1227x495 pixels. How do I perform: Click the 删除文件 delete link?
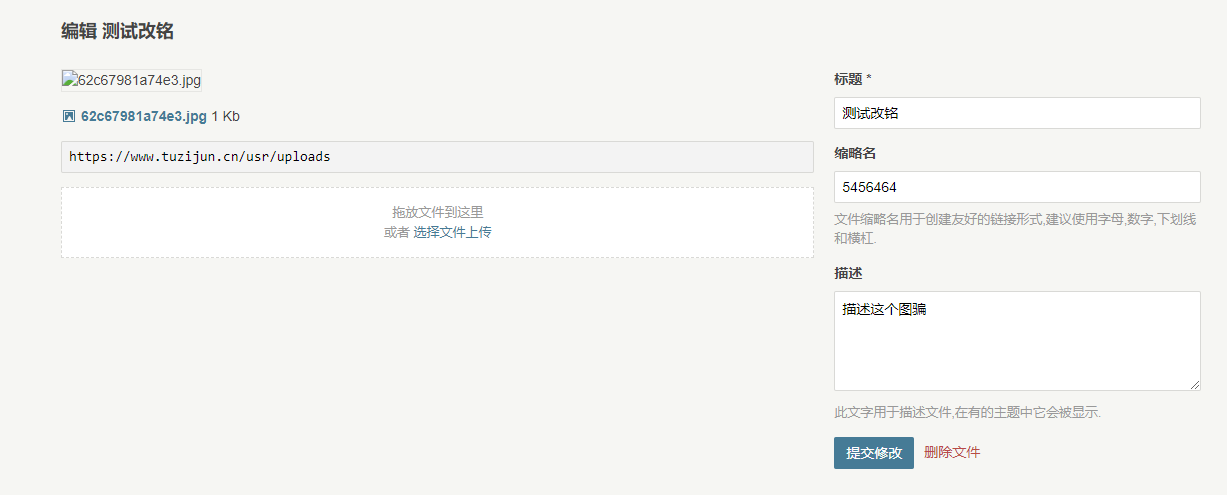coord(952,452)
